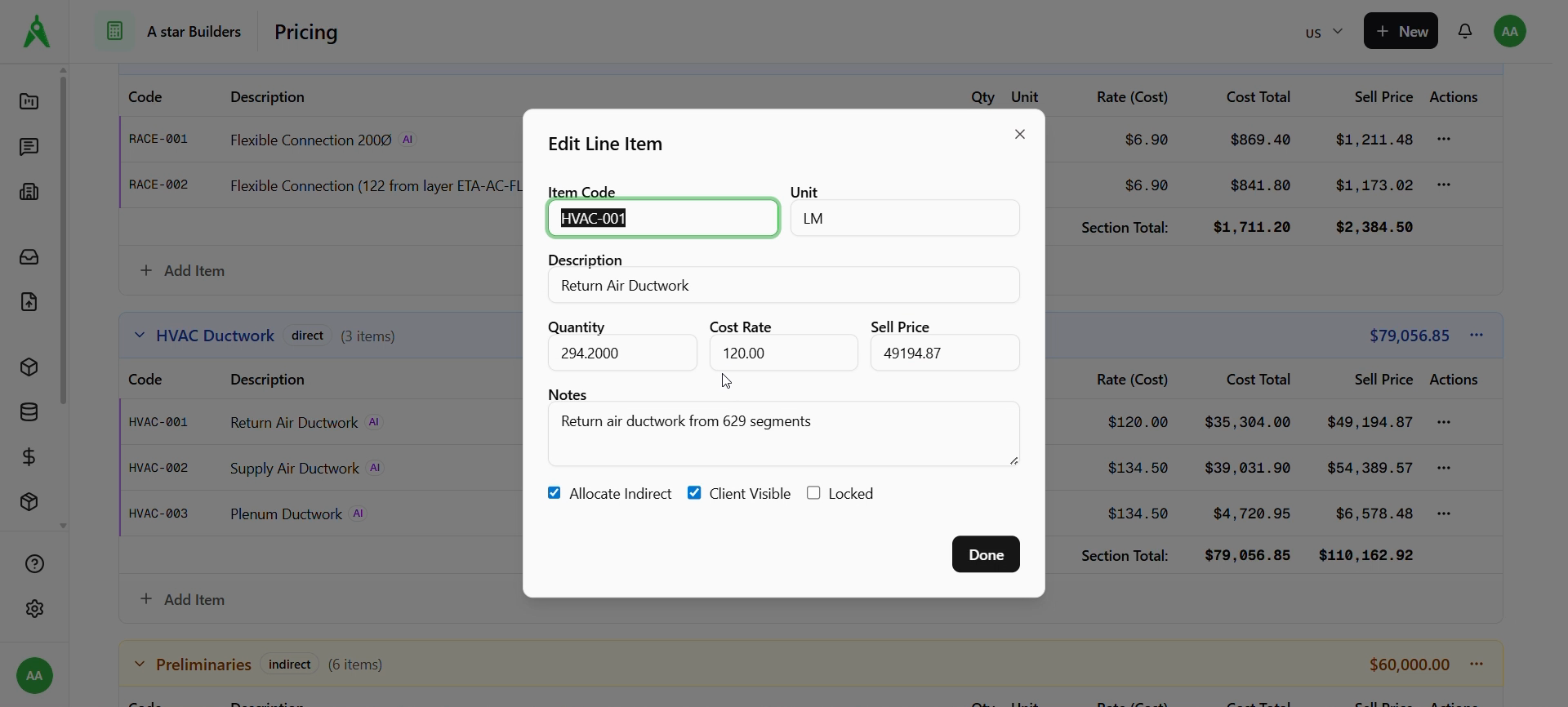Click the Cost Rate input field
The height and width of the screenshot is (707, 1568).
(783, 353)
